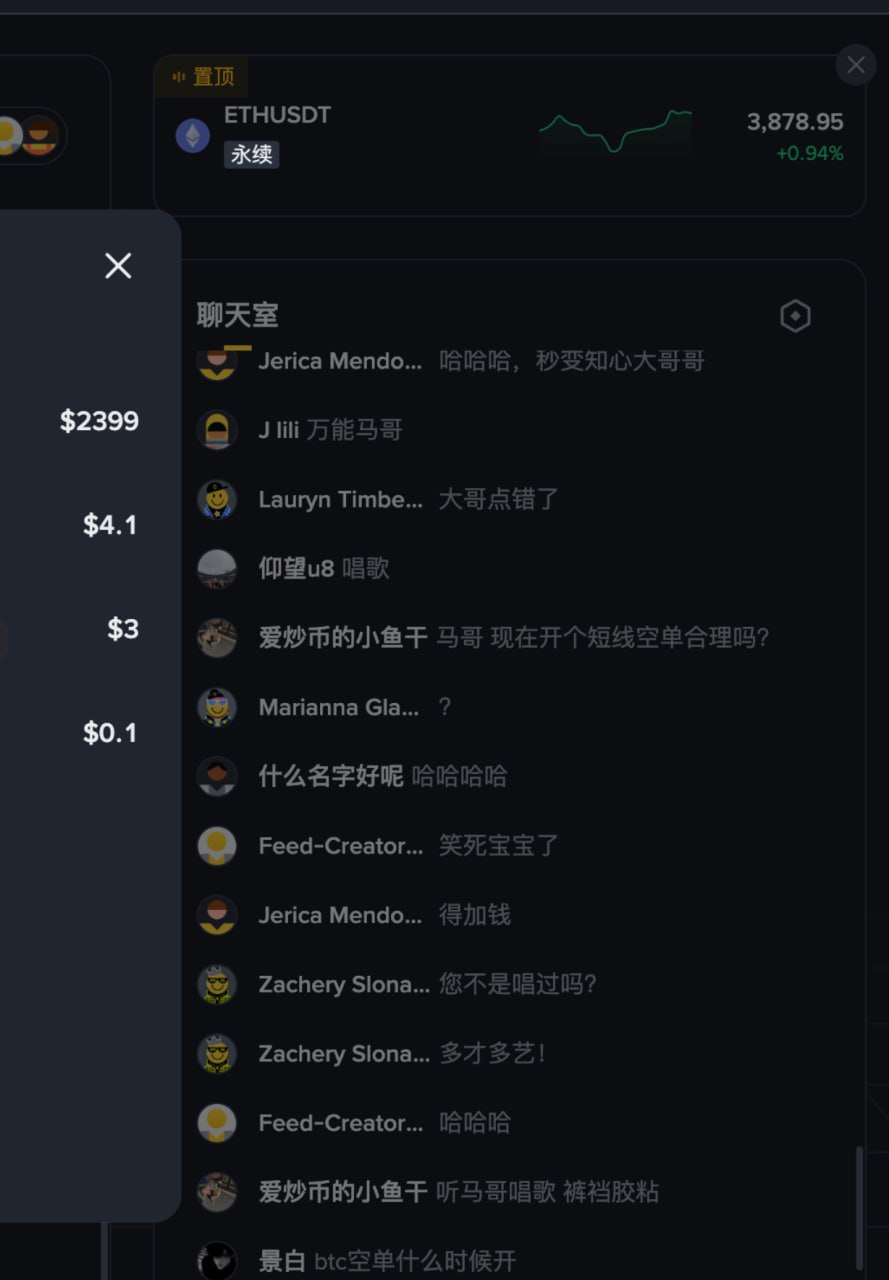Open chat room settings hexagon icon

click(x=795, y=317)
